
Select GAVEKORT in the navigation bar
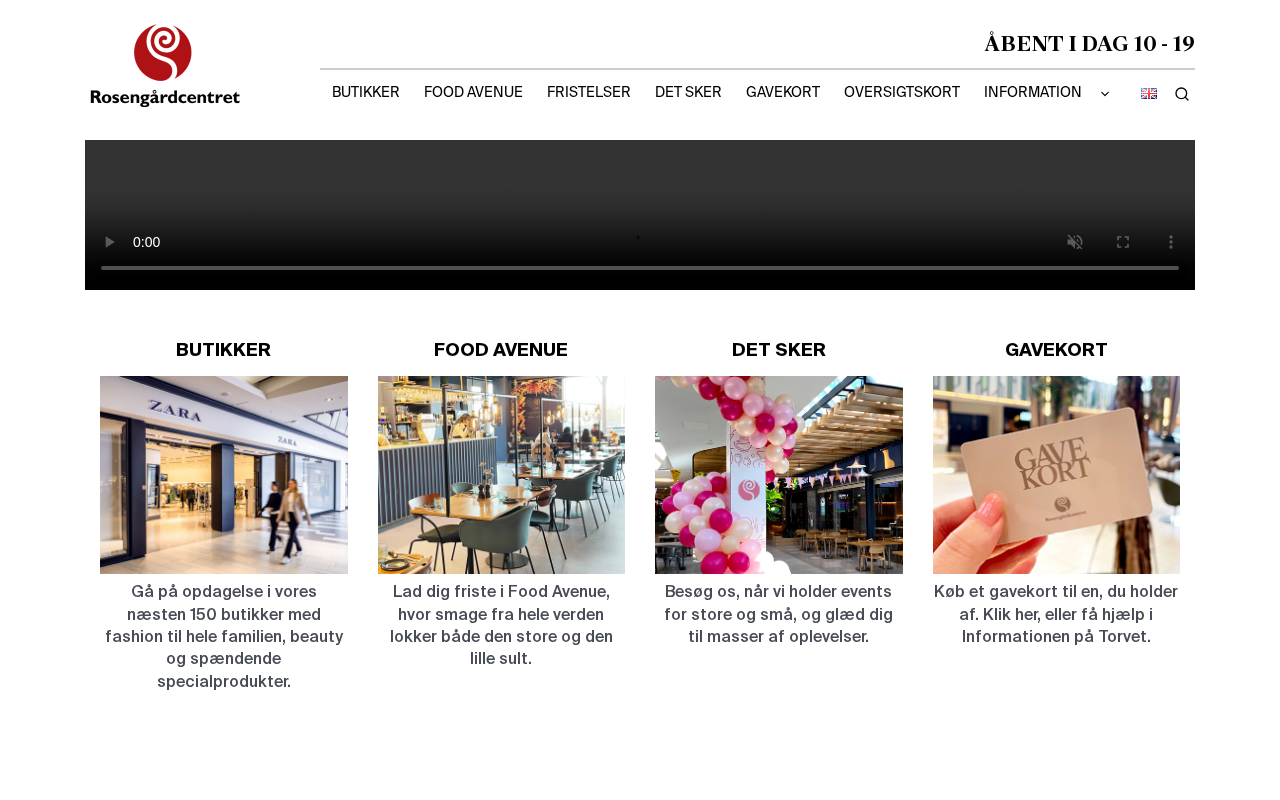pos(783,92)
